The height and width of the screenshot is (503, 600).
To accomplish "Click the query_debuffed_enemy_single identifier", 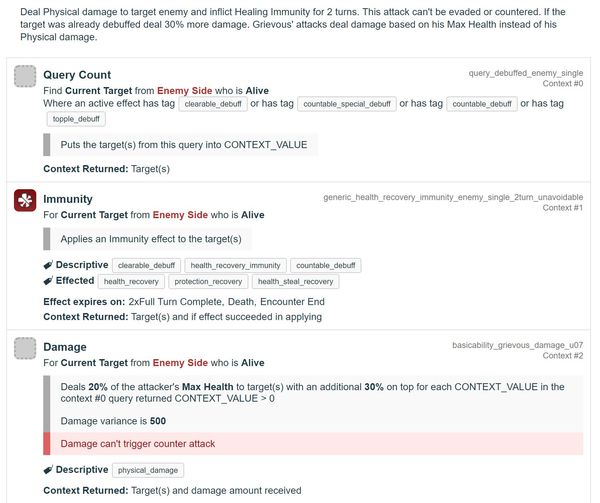I will 526,73.
